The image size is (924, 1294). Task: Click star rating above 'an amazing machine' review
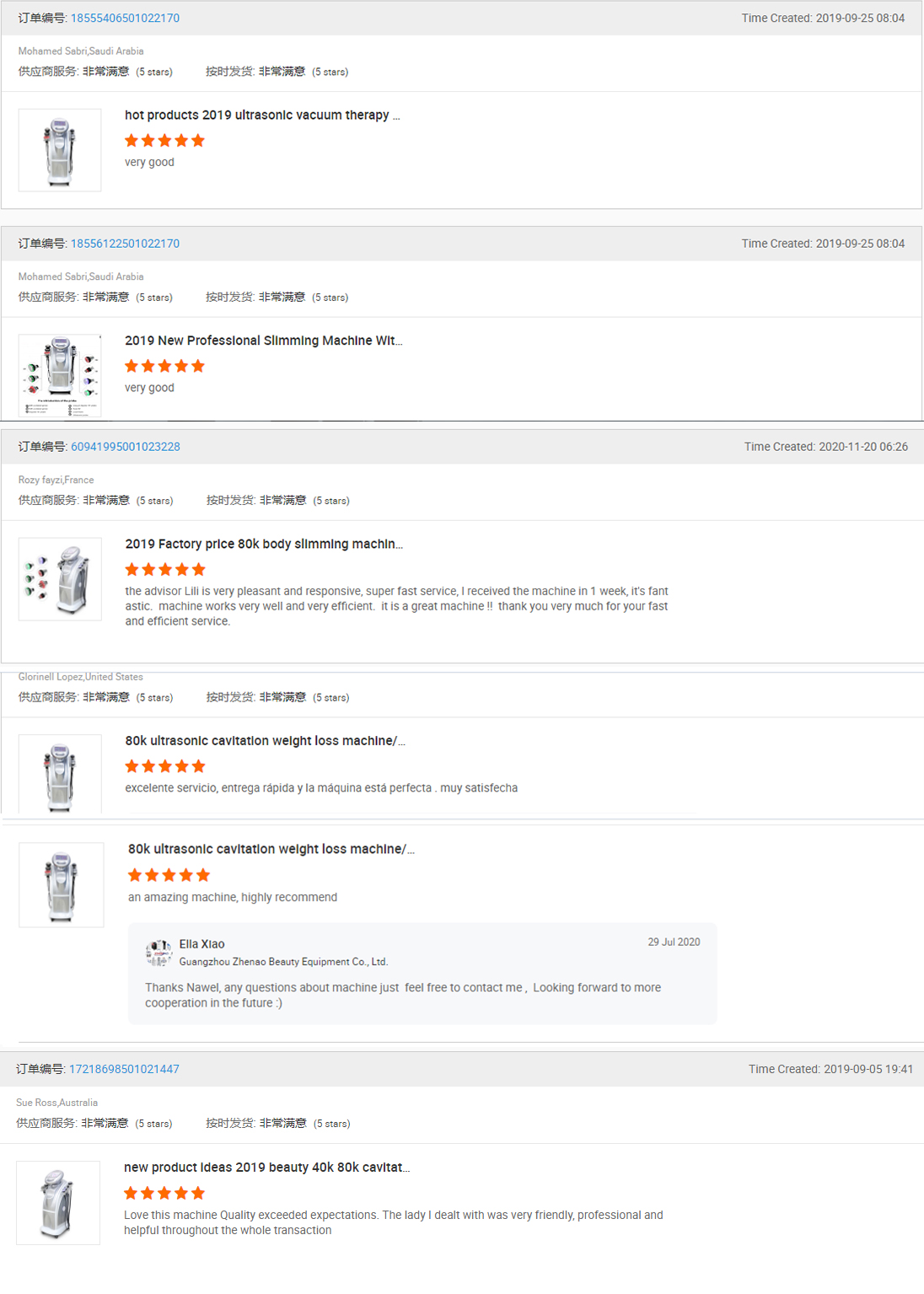coord(169,875)
